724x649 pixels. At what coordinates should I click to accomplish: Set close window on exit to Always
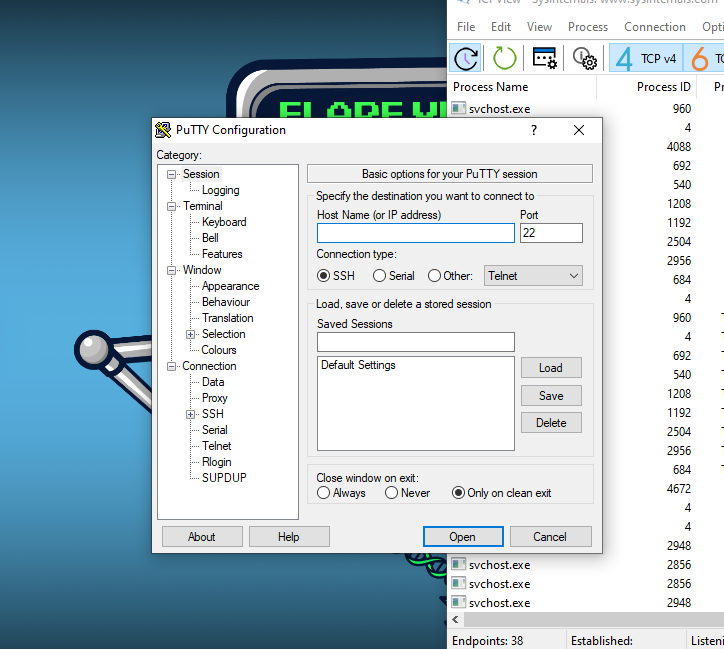[x=324, y=493]
